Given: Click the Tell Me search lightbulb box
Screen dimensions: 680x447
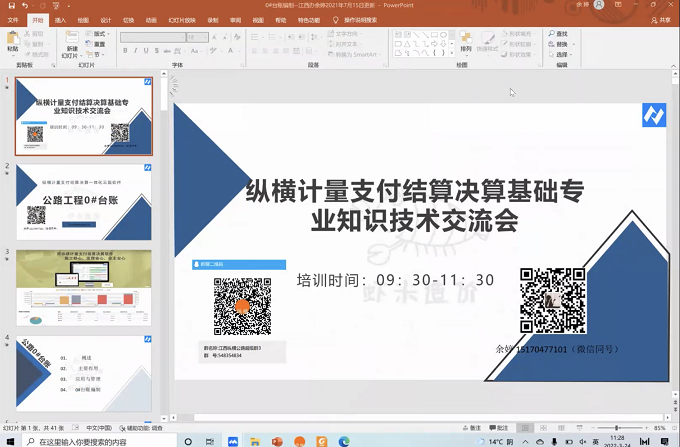Looking at the screenshot, I should [x=356, y=20].
